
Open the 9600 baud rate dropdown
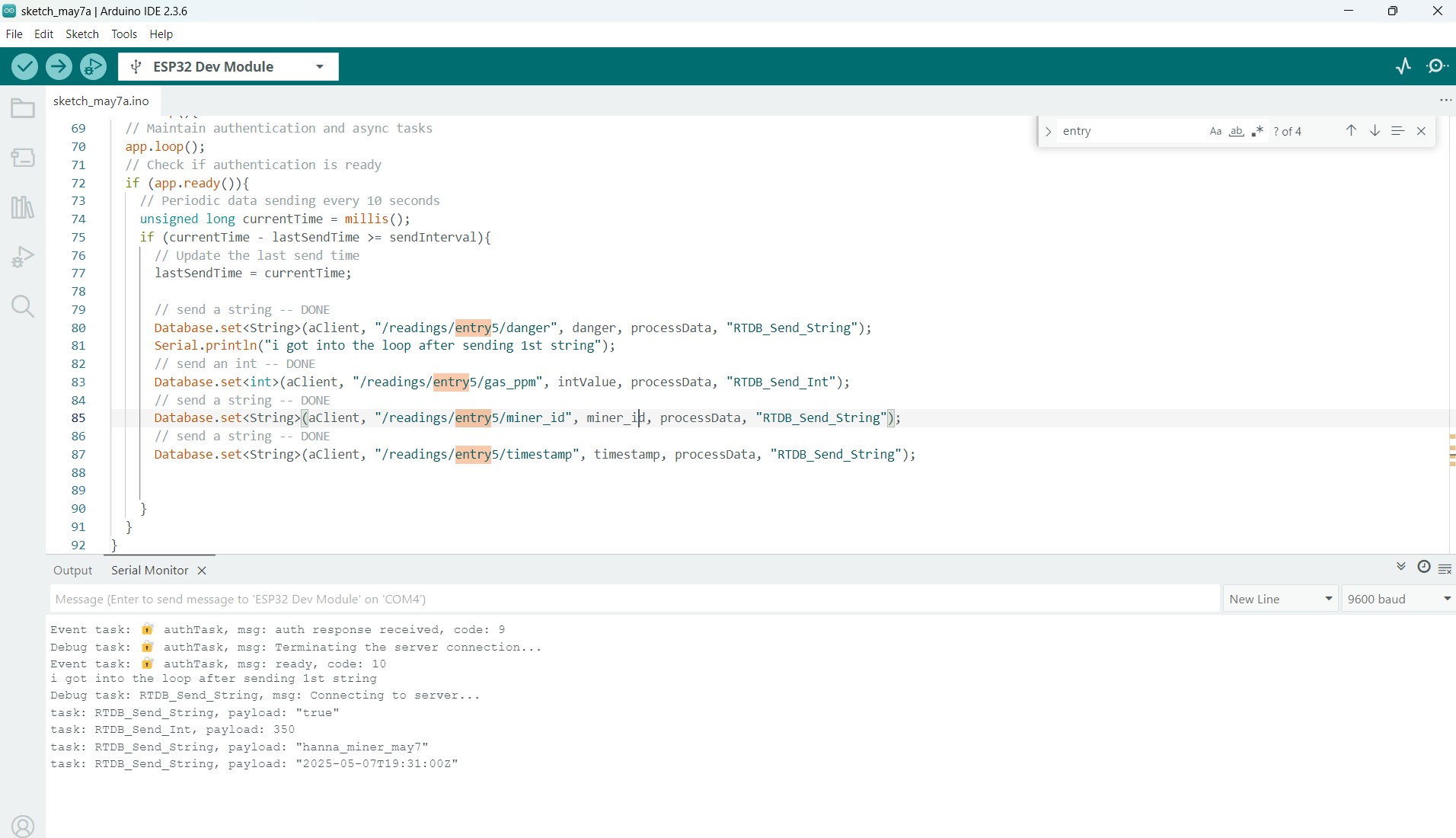coord(1399,599)
